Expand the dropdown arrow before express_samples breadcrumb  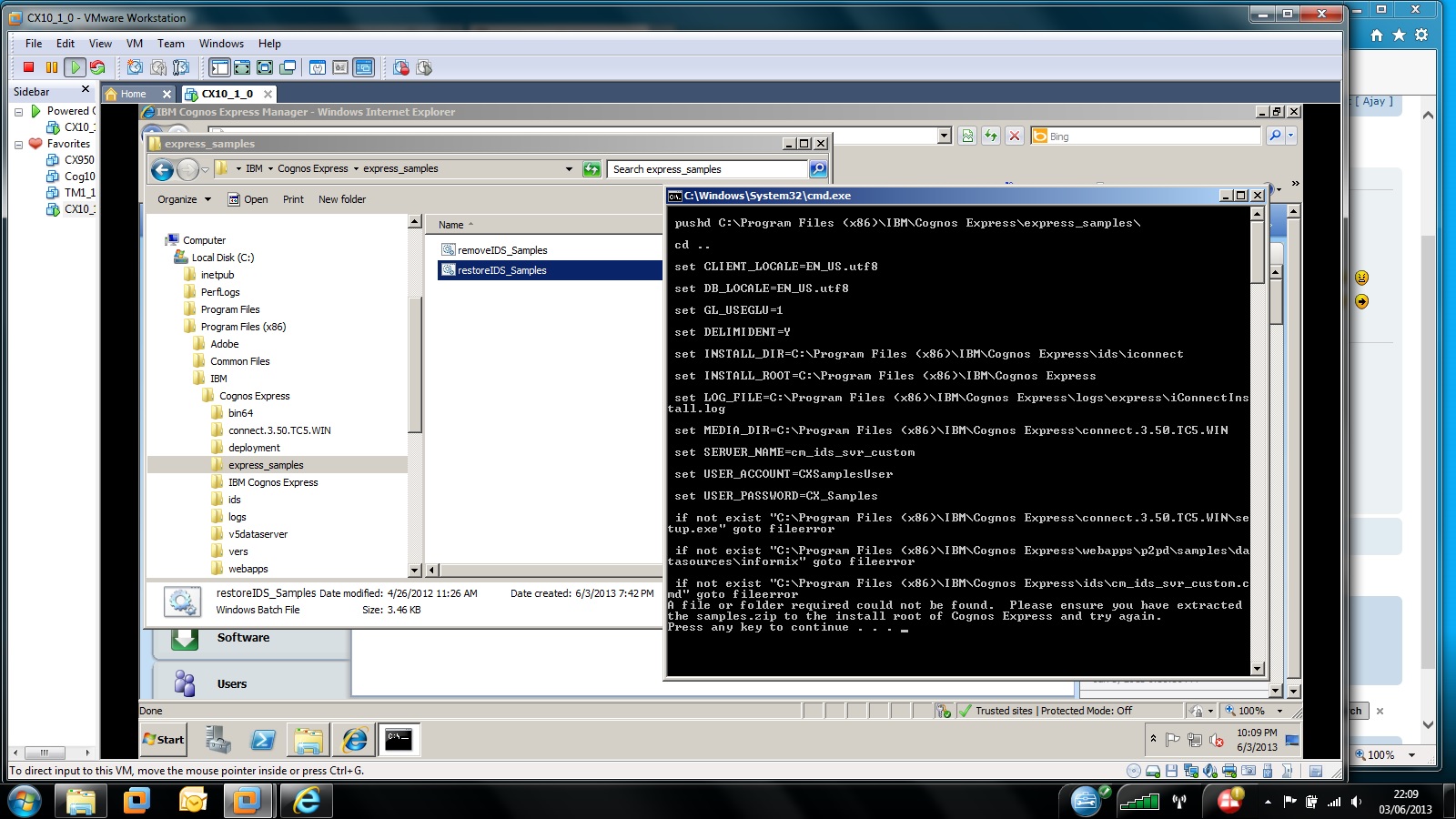356,168
